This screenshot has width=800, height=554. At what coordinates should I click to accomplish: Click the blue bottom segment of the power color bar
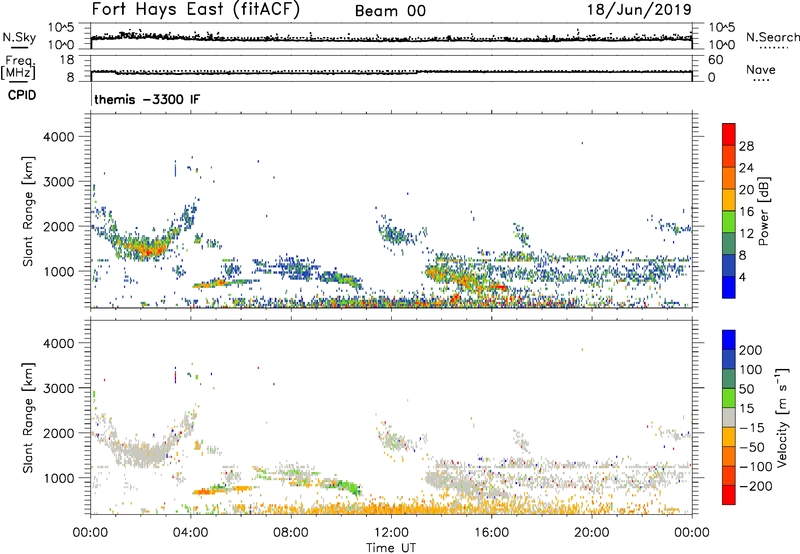click(729, 287)
